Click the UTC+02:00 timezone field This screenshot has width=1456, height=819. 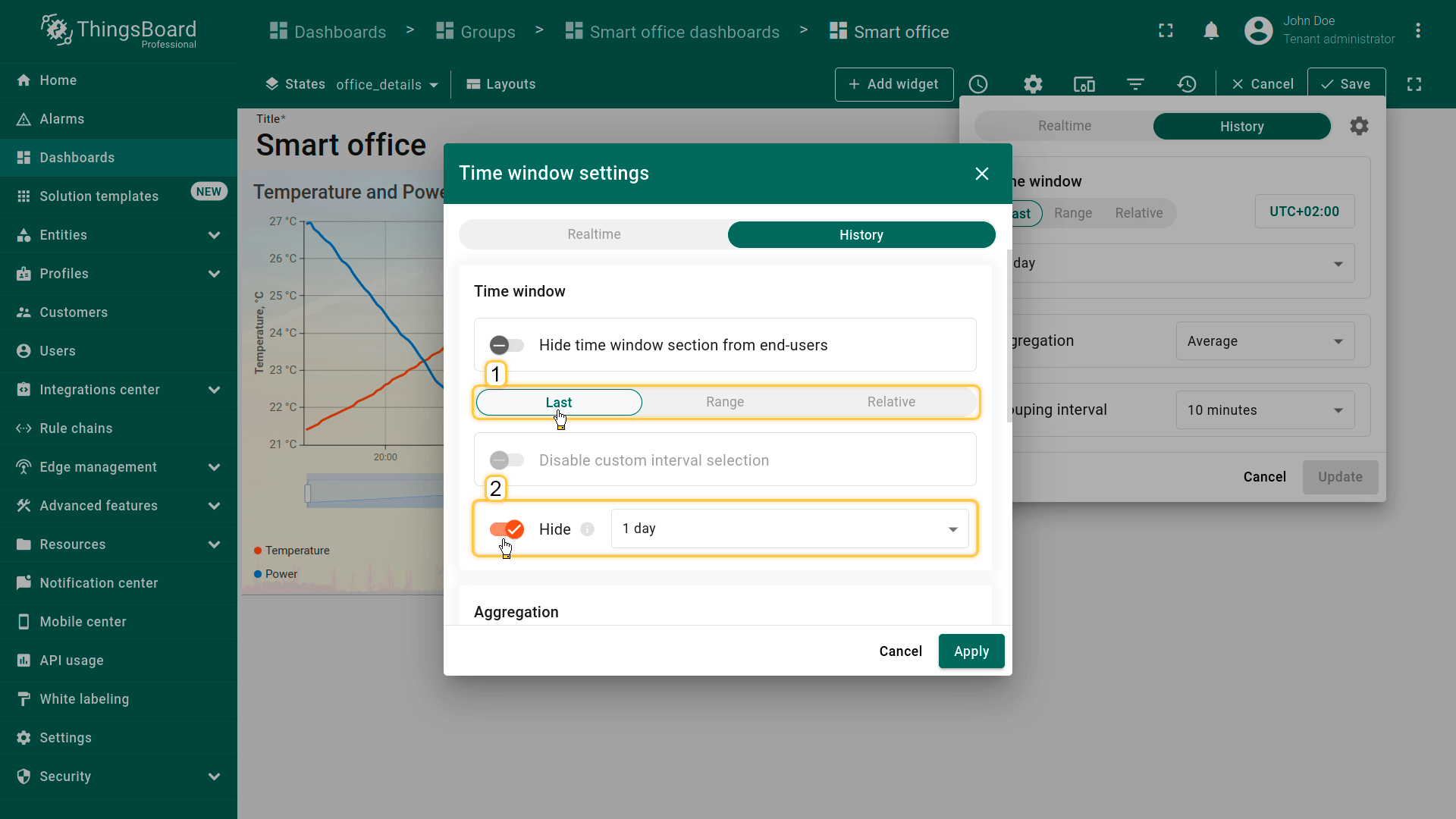(x=1304, y=212)
